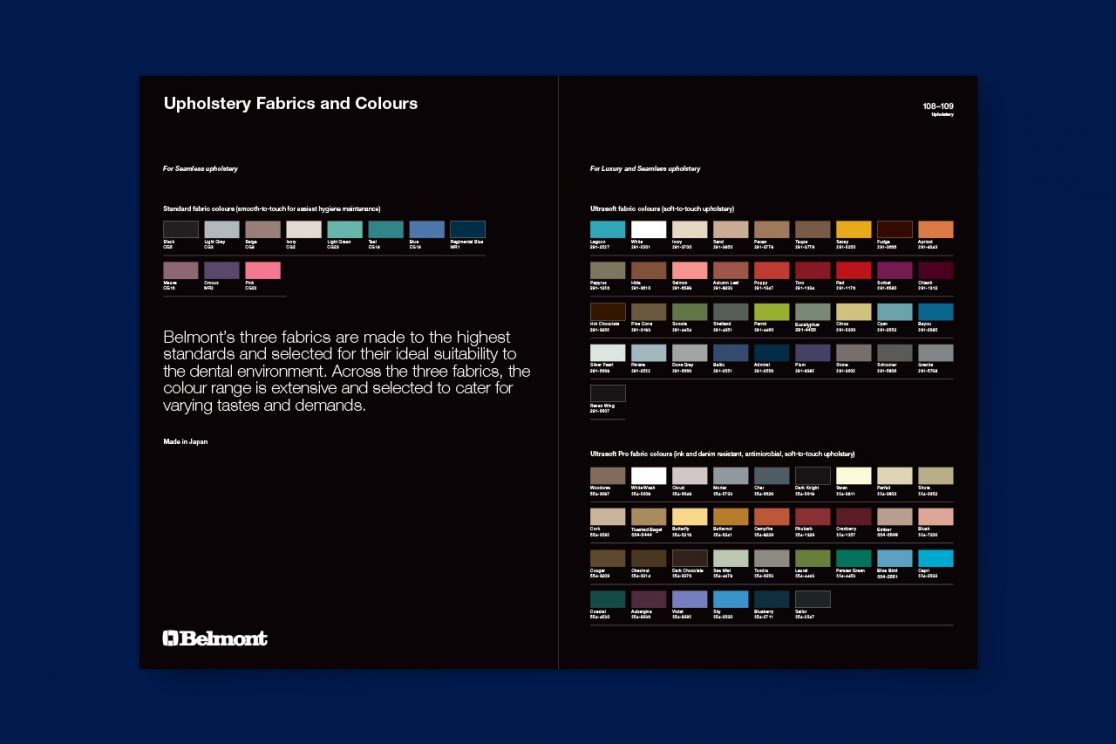The height and width of the screenshot is (744, 1116).
Task: Choose the WhiteWash Ultrasoft Pro swatch
Action: click(648, 476)
